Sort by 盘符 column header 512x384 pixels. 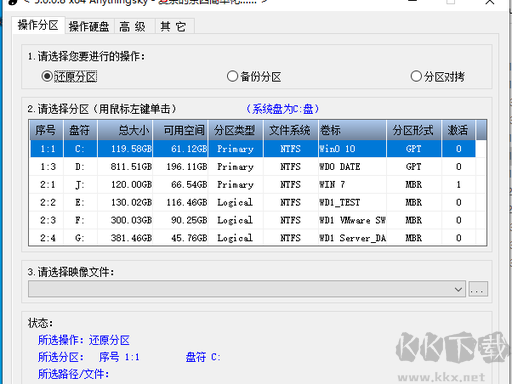click(80, 130)
